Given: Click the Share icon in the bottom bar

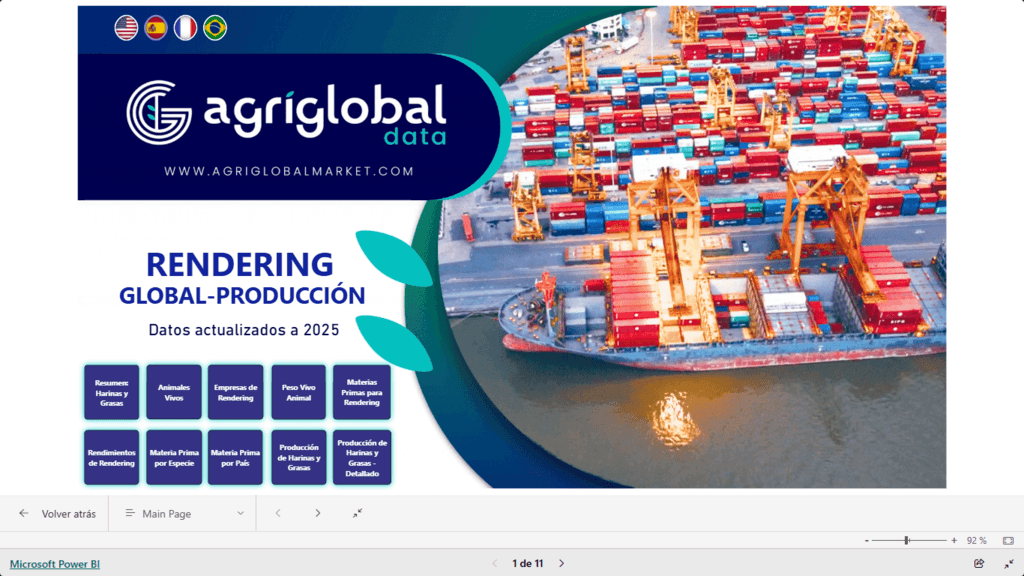Looking at the screenshot, I should [x=979, y=564].
